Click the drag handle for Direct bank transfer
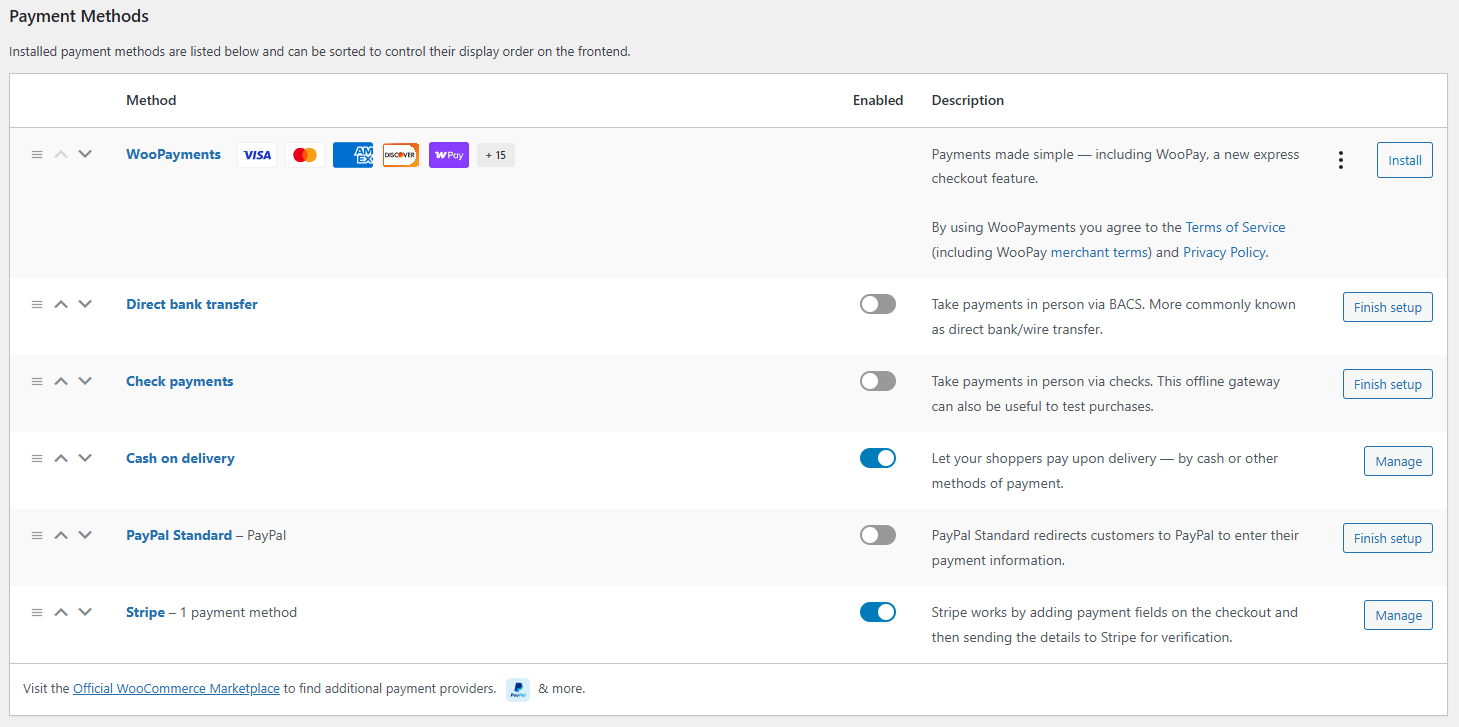Image resolution: width=1459 pixels, height=727 pixels. (x=37, y=304)
